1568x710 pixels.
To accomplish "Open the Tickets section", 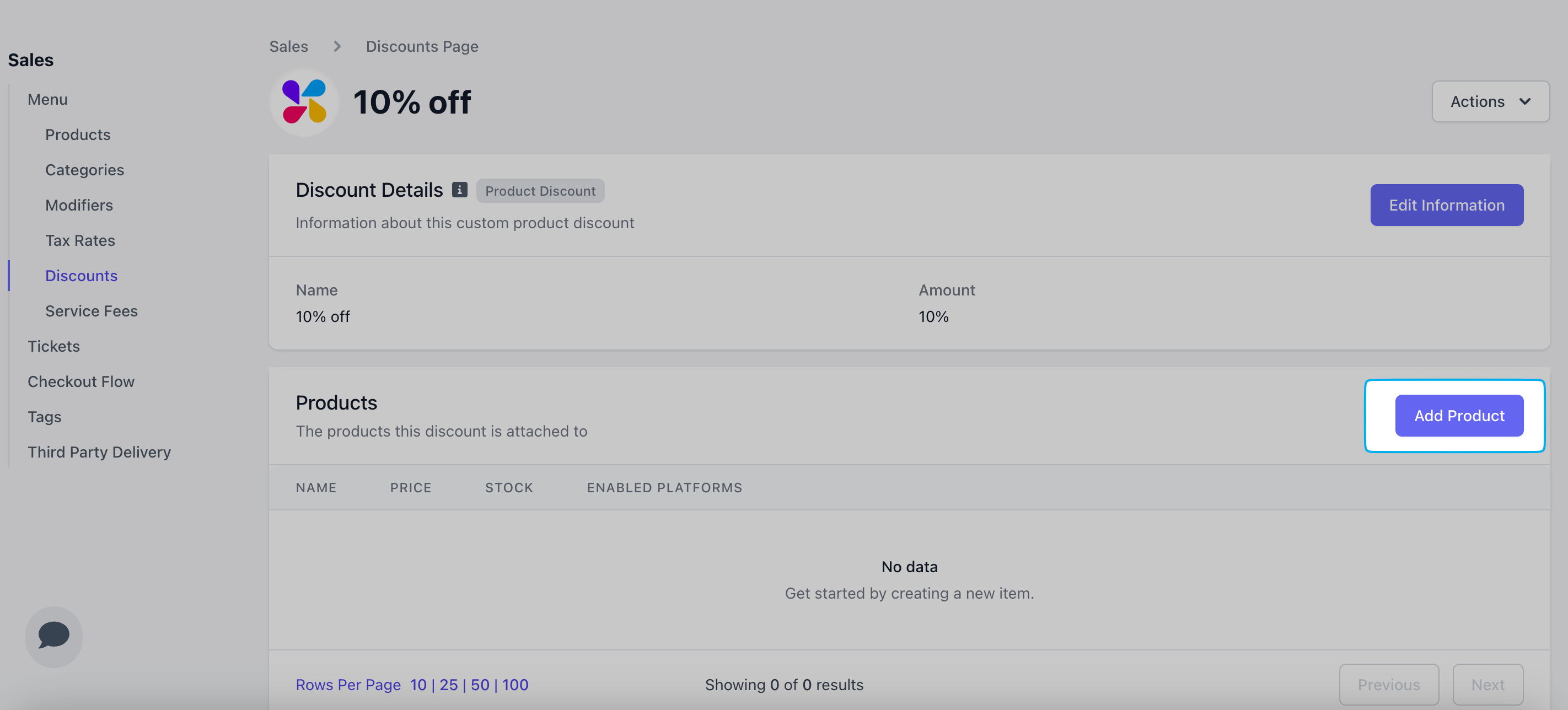I will [53, 346].
